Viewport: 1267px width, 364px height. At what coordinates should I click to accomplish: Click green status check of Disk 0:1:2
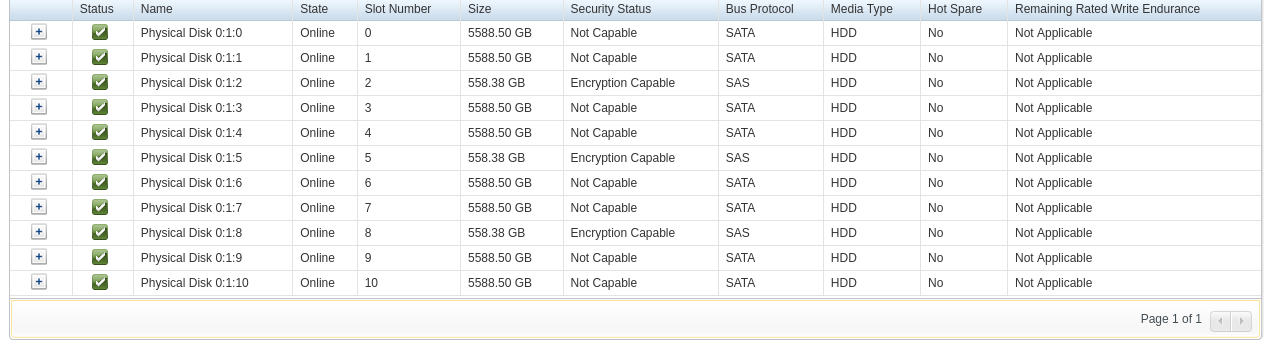point(100,82)
